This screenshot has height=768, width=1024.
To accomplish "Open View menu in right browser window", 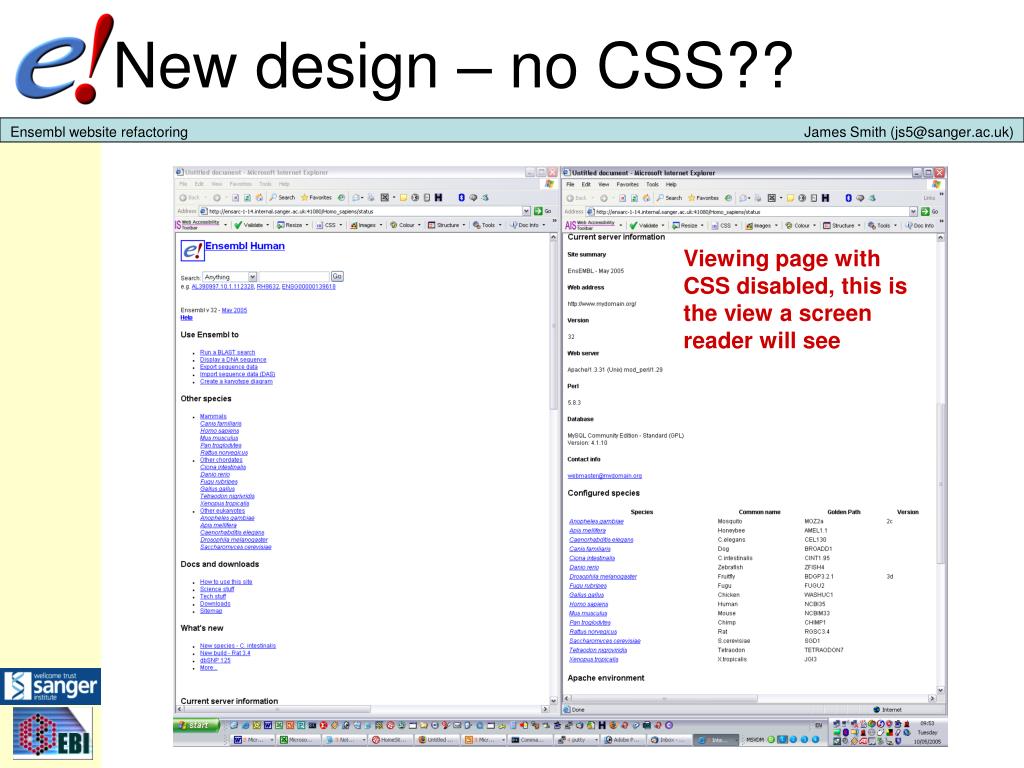I will (x=604, y=185).
